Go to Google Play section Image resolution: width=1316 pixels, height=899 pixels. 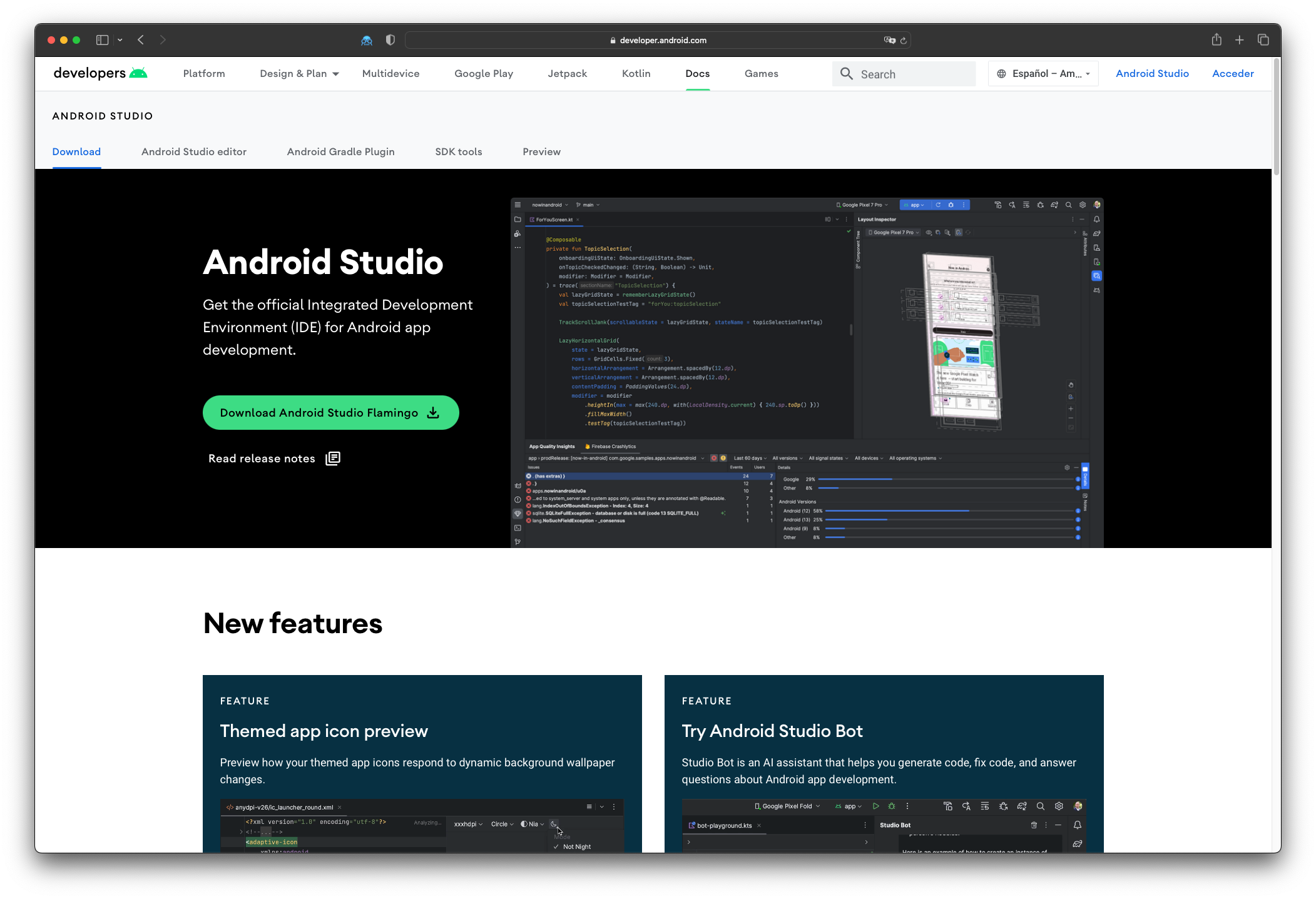[x=484, y=74]
